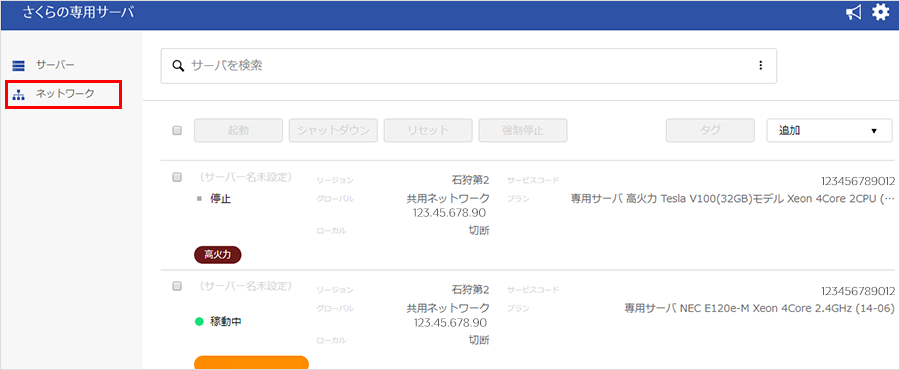Click the 追加 dropdown arrow
Screen dimensions: 900x370
[874, 131]
